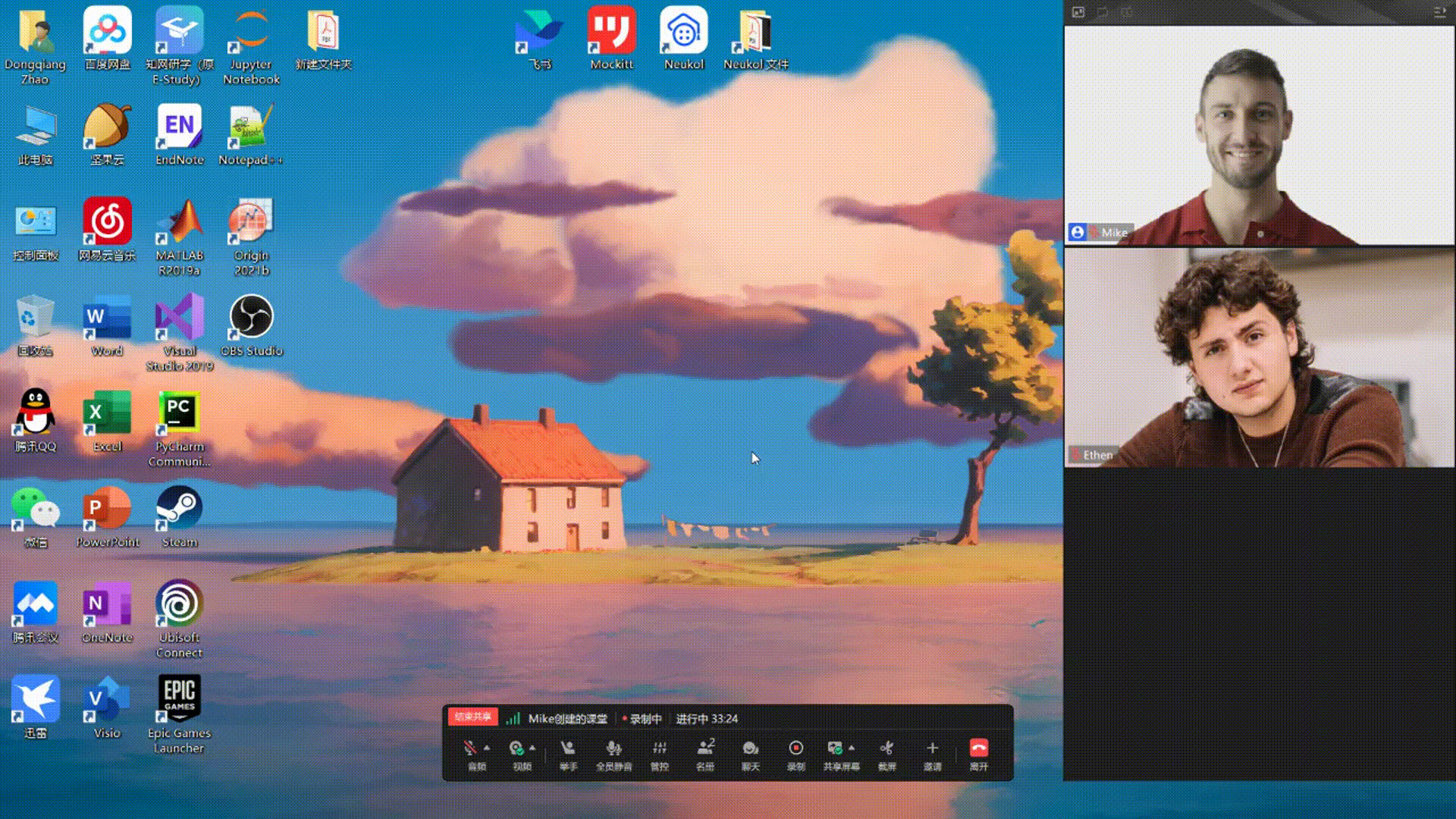Open the chat bubble icon
The width and height of the screenshot is (1456, 819).
pos(751,748)
